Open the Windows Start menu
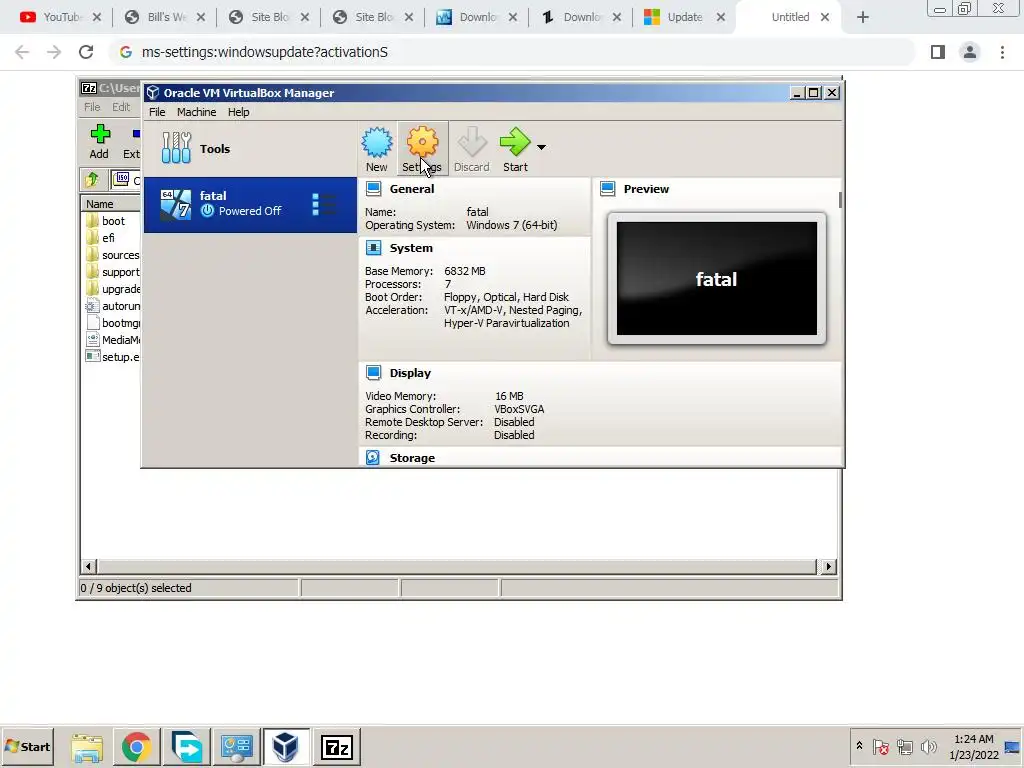This screenshot has height=768, width=1024. click(x=27, y=746)
